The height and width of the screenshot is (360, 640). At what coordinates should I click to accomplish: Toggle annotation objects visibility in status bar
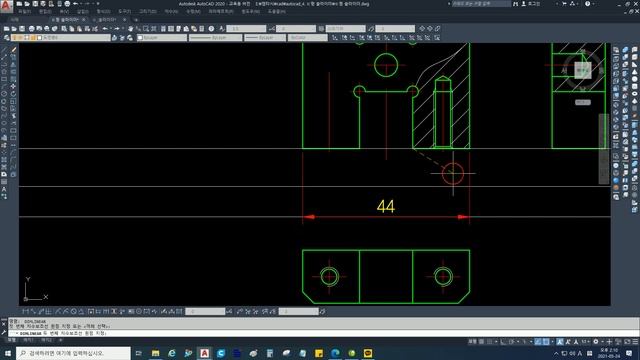tap(560, 342)
